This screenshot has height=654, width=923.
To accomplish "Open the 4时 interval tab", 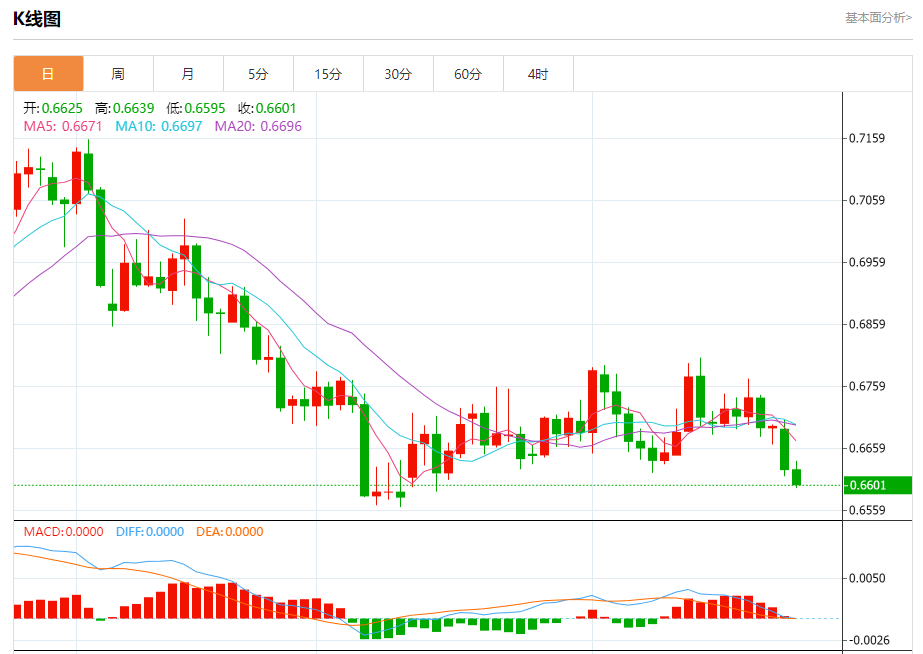I will click(539, 74).
